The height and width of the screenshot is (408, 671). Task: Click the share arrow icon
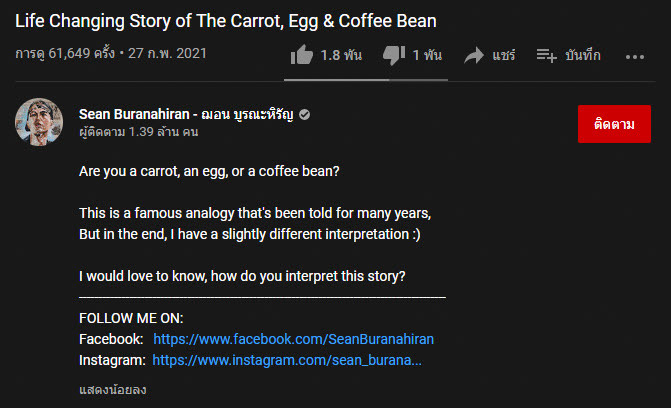[x=474, y=56]
